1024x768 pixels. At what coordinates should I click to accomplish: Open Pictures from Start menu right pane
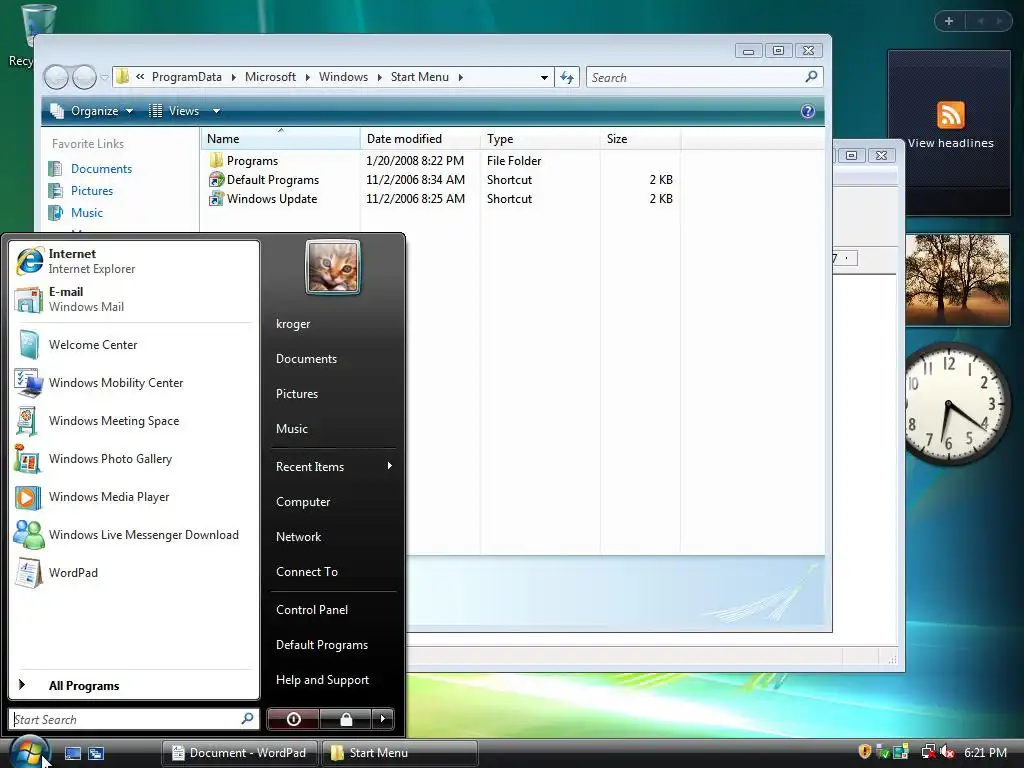333,394
